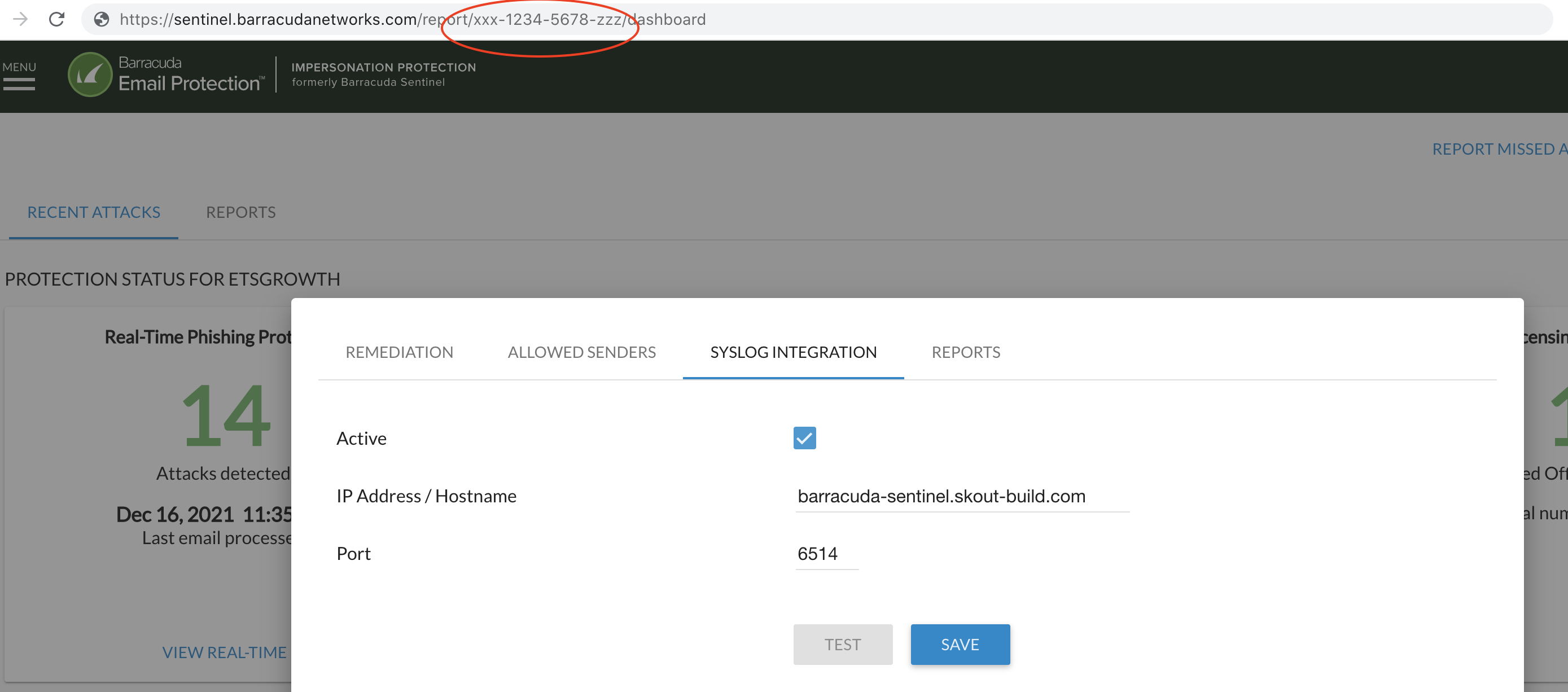Click the Report Missed Attack link

coord(1499,148)
